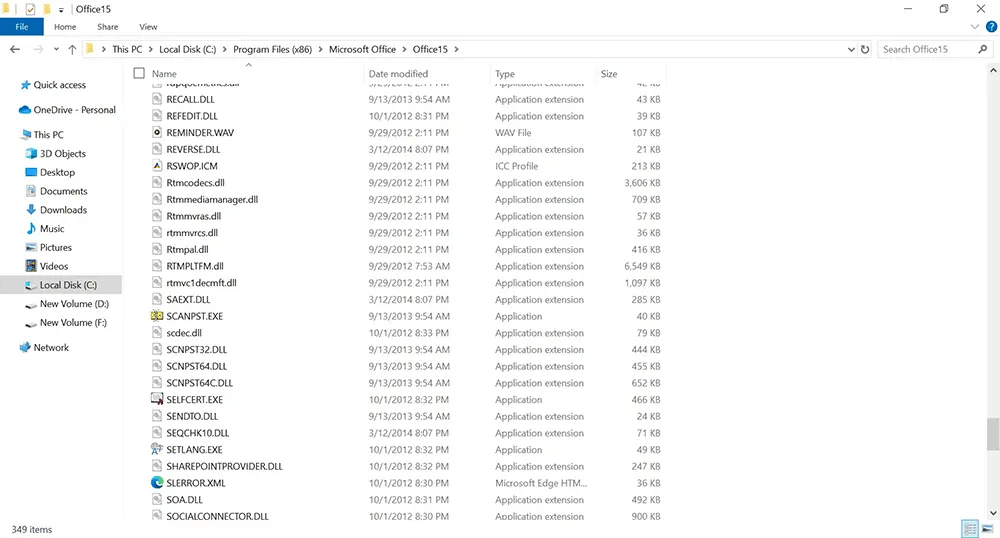
Task: Navigate to Microsoft Office in breadcrumb
Action: tap(362, 49)
